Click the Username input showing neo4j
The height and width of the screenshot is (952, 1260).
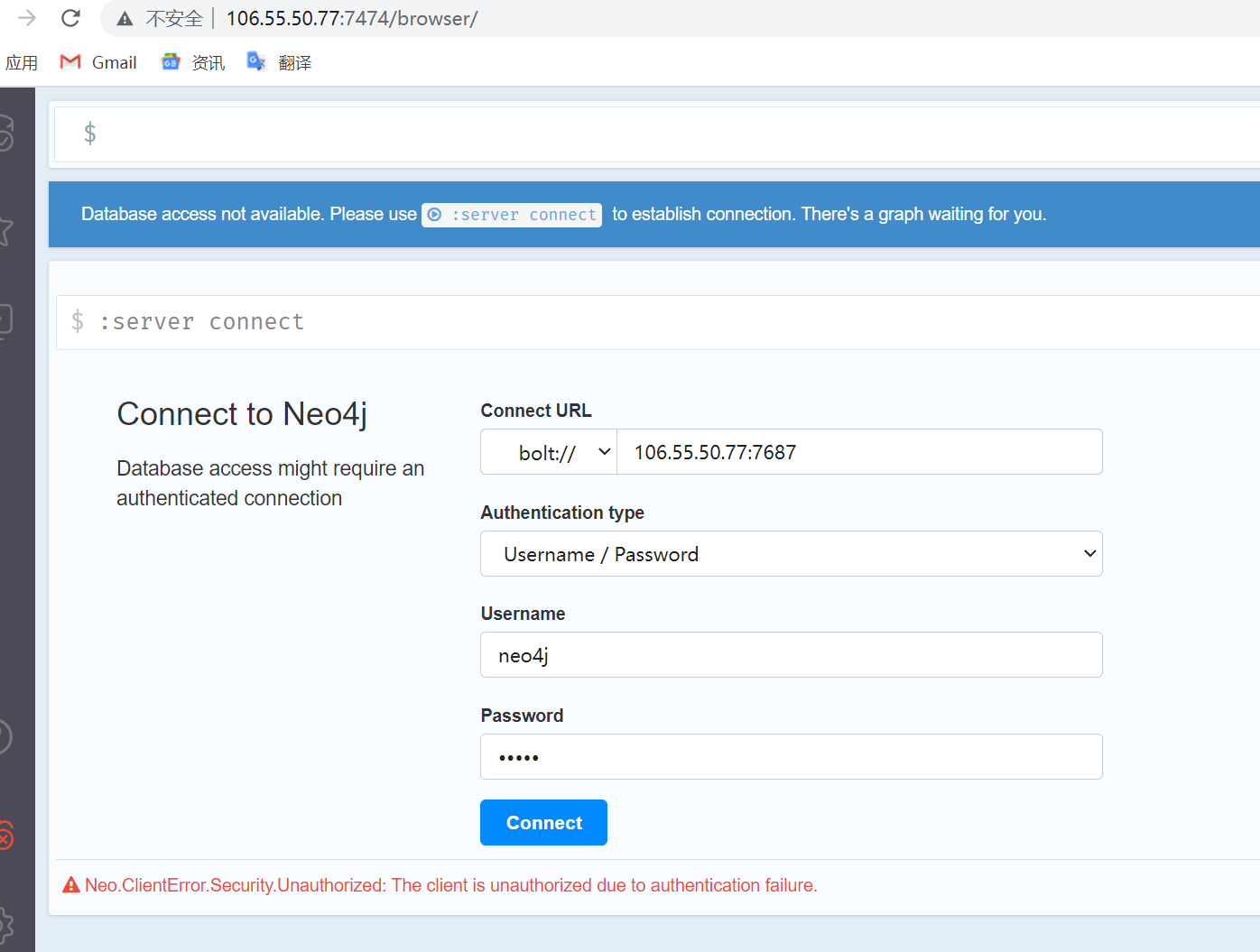tap(791, 655)
